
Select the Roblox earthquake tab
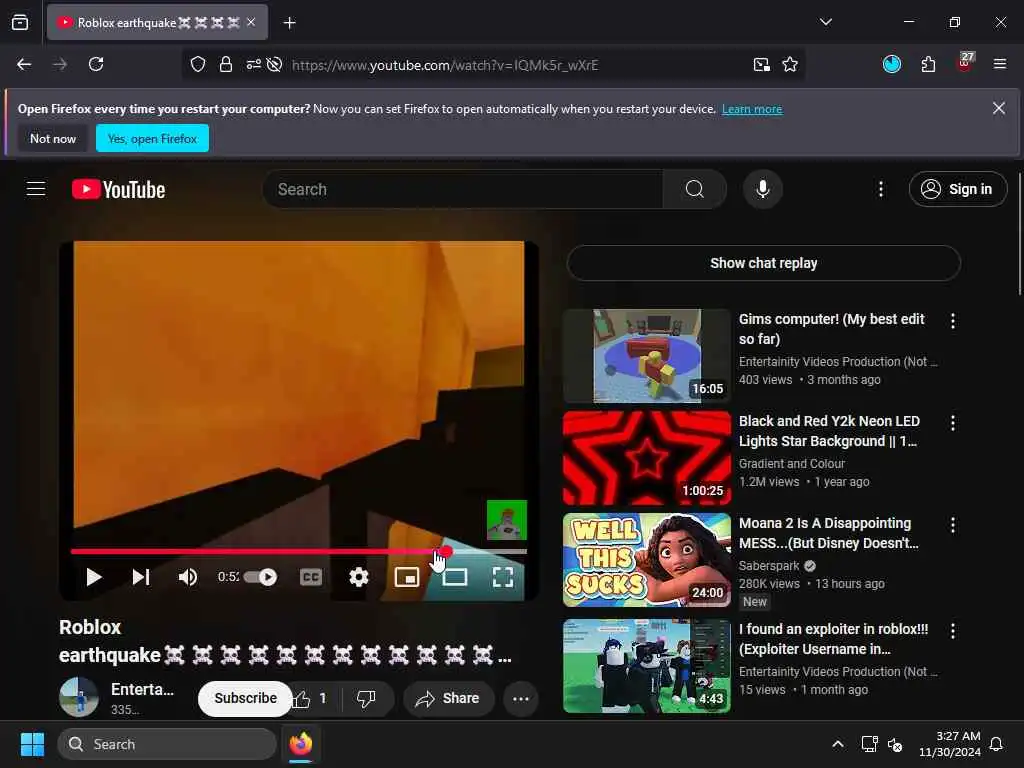point(157,23)
